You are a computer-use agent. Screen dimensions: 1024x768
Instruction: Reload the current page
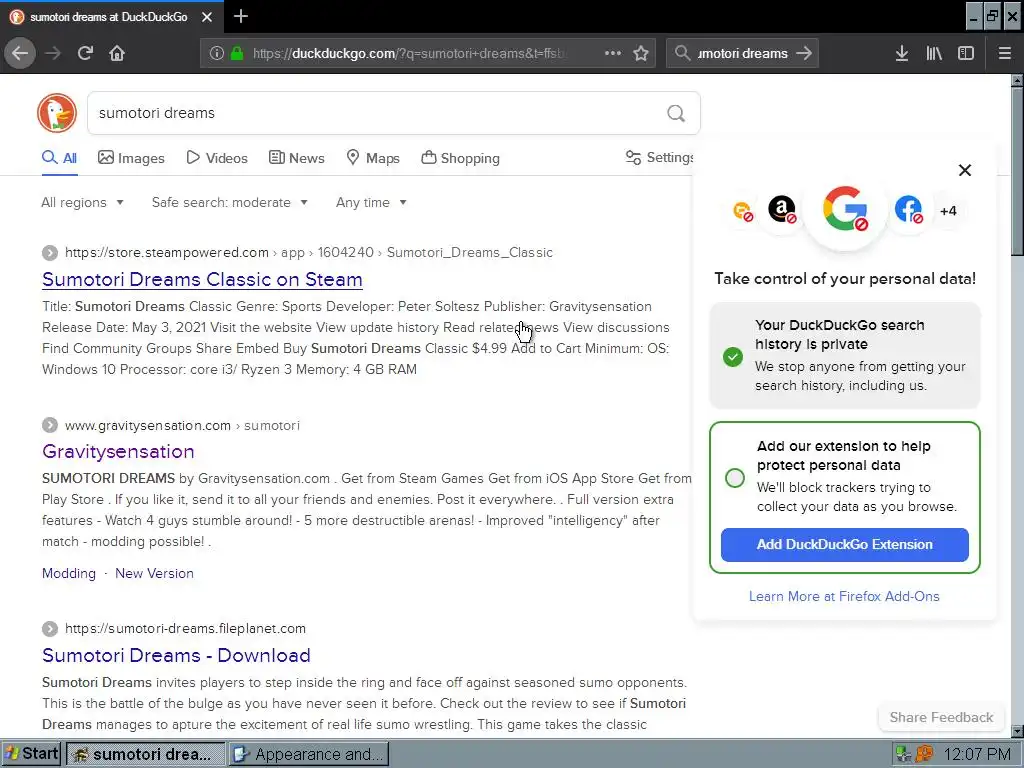[86, 53]
